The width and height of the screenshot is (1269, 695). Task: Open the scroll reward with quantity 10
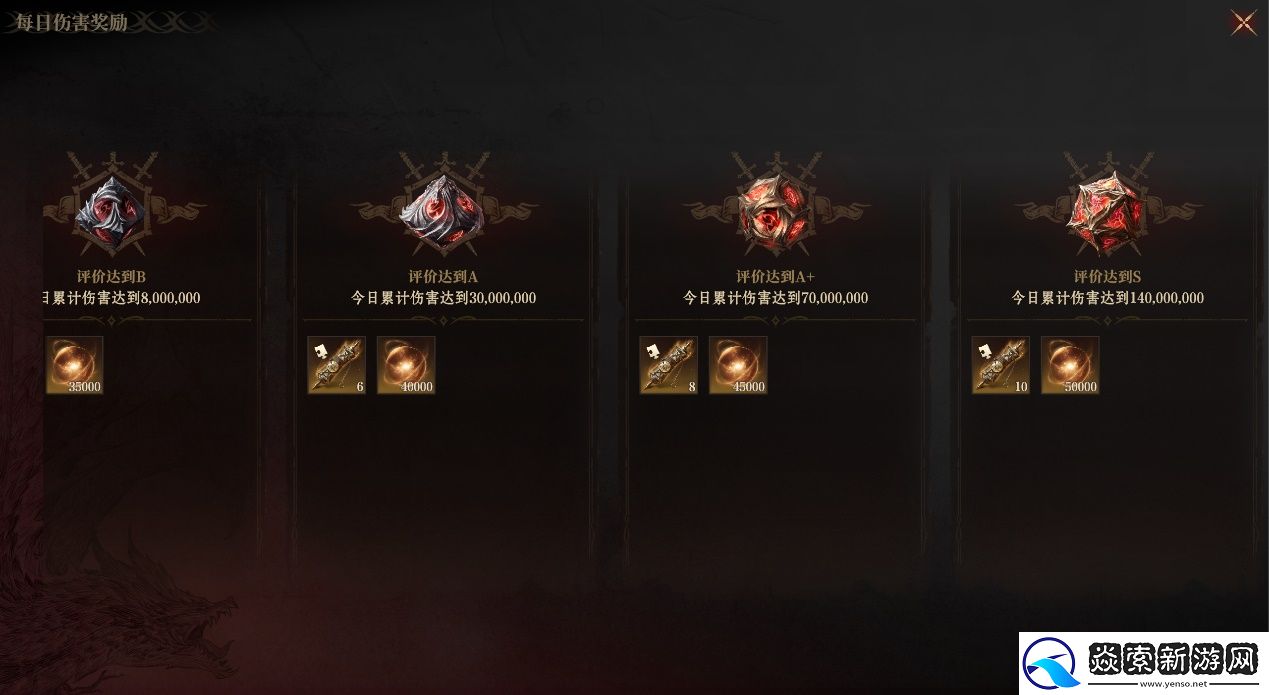[x=1000, y=365]
